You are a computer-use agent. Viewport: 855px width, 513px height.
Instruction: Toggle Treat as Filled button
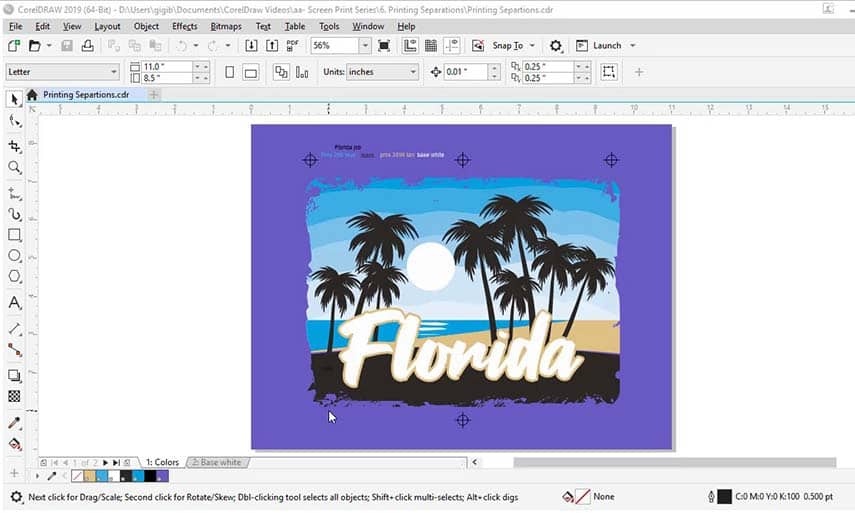coord(609,72)
